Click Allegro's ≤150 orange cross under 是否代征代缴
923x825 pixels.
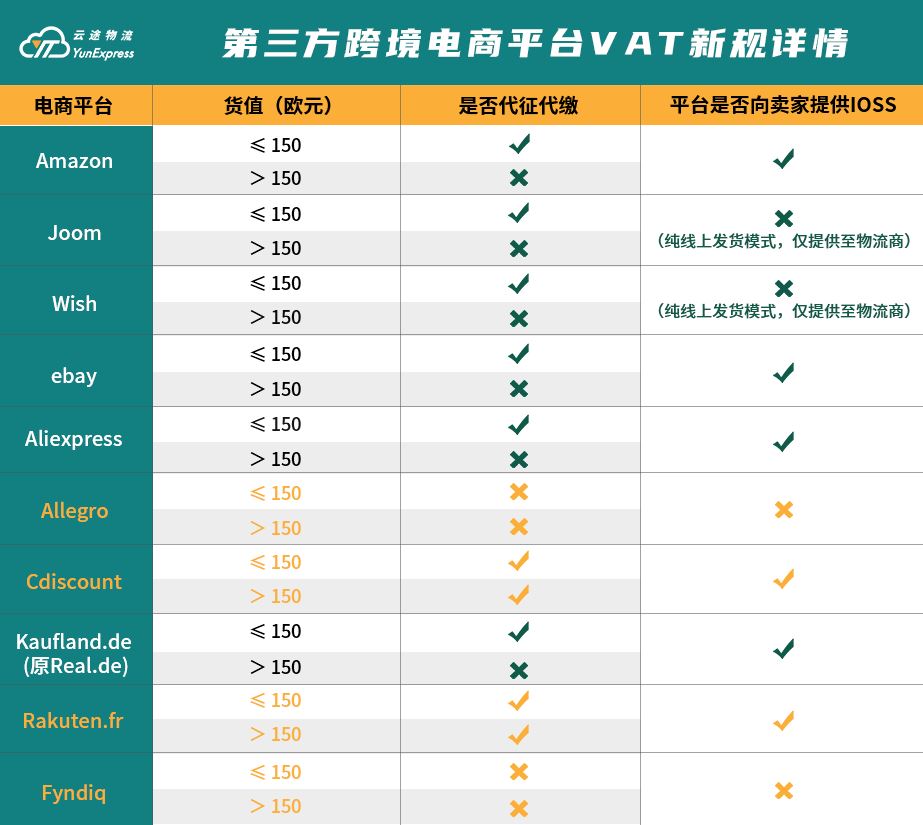pos(519,491)
